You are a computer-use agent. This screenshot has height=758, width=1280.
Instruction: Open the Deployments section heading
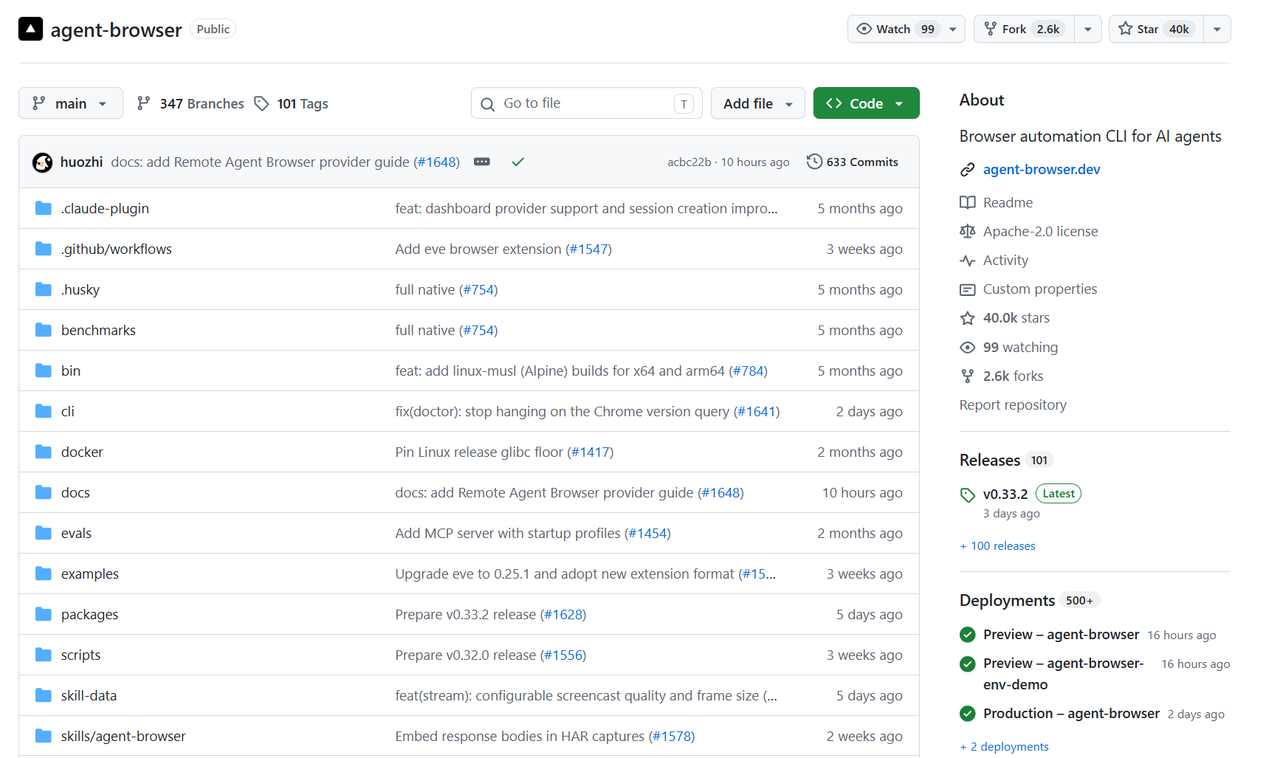click(1007, 600)
